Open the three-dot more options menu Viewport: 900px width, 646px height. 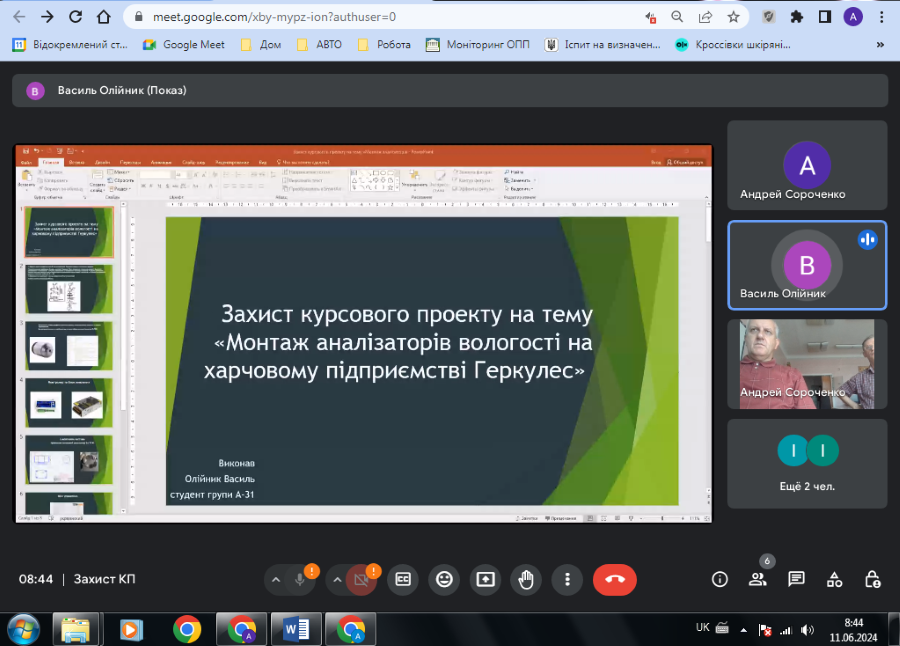point(567,579)
